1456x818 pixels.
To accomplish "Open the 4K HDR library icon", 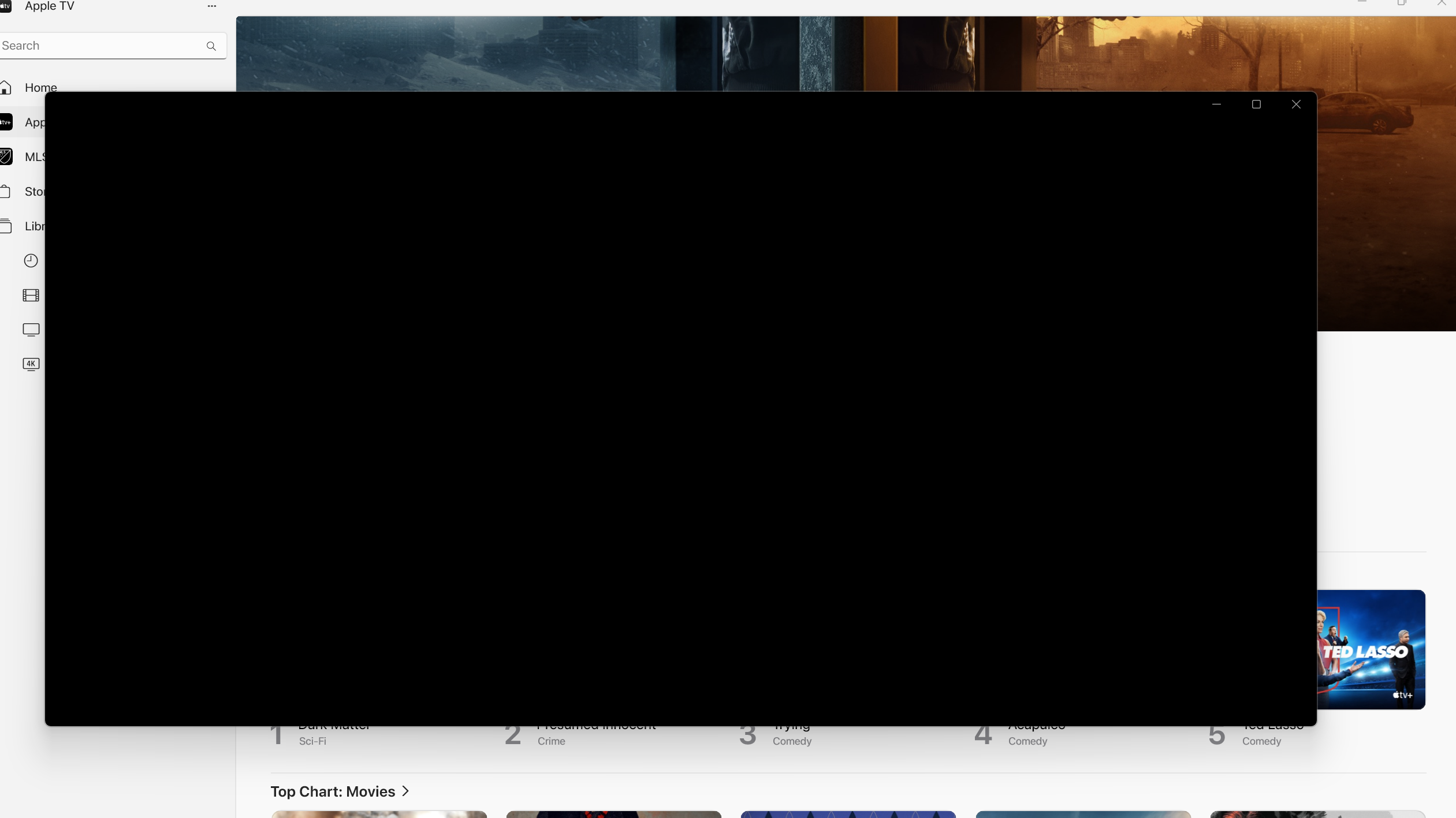I will (x=31, y=364).
